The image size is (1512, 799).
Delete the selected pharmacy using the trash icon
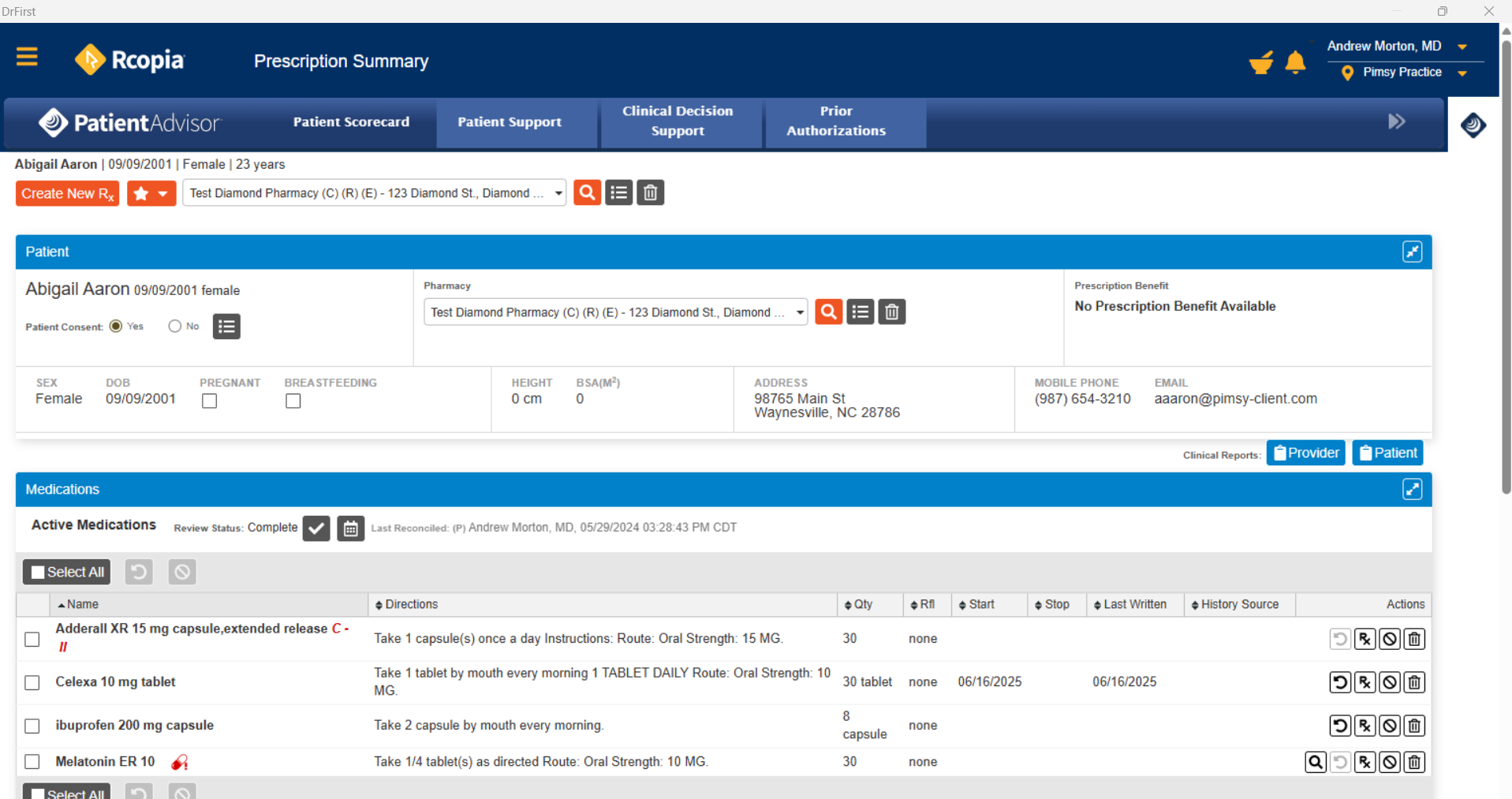click(891, 312)
